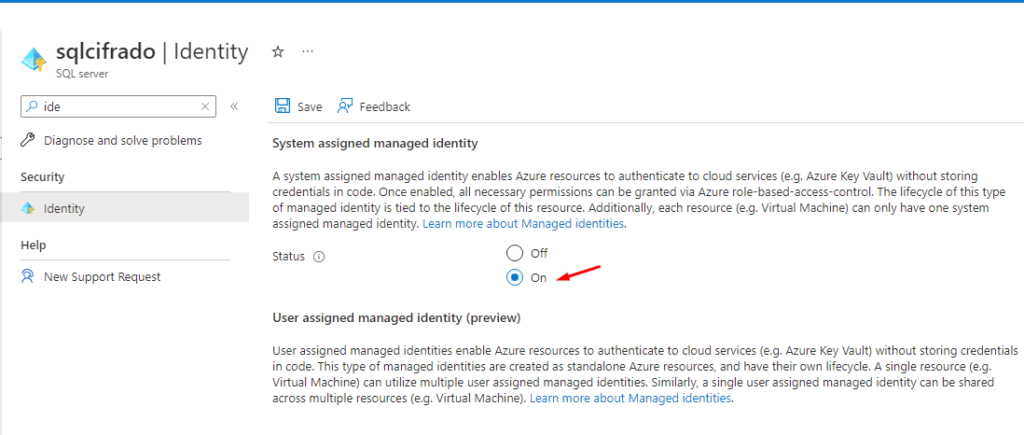The width and height of the screenshot is (1024, 435).
Task: Select the Identity menu item
Action: pos(125,208)
